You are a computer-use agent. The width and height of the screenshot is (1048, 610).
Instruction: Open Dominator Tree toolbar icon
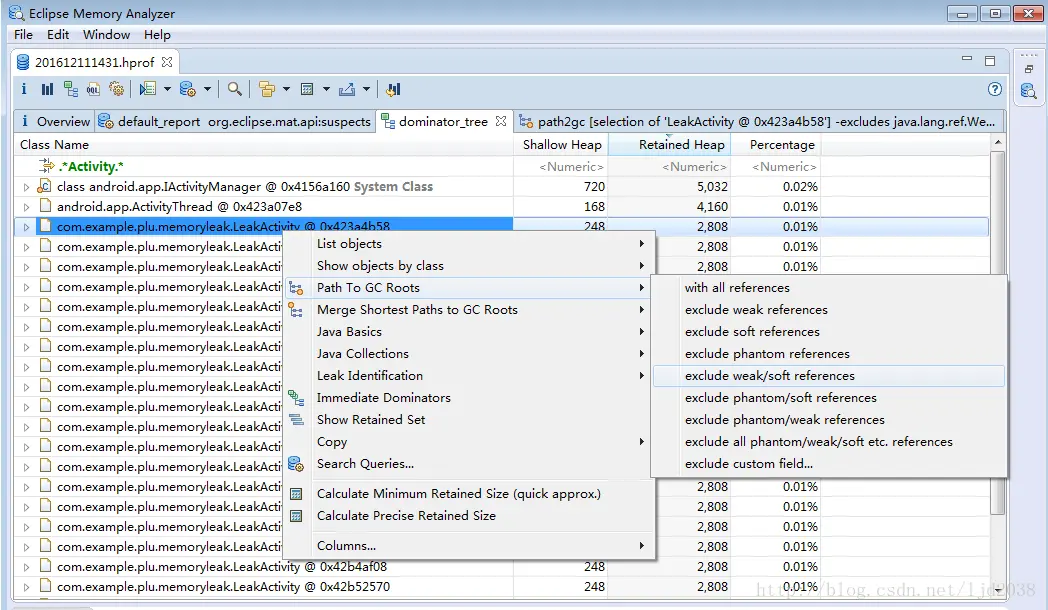[x=70, y=89]
